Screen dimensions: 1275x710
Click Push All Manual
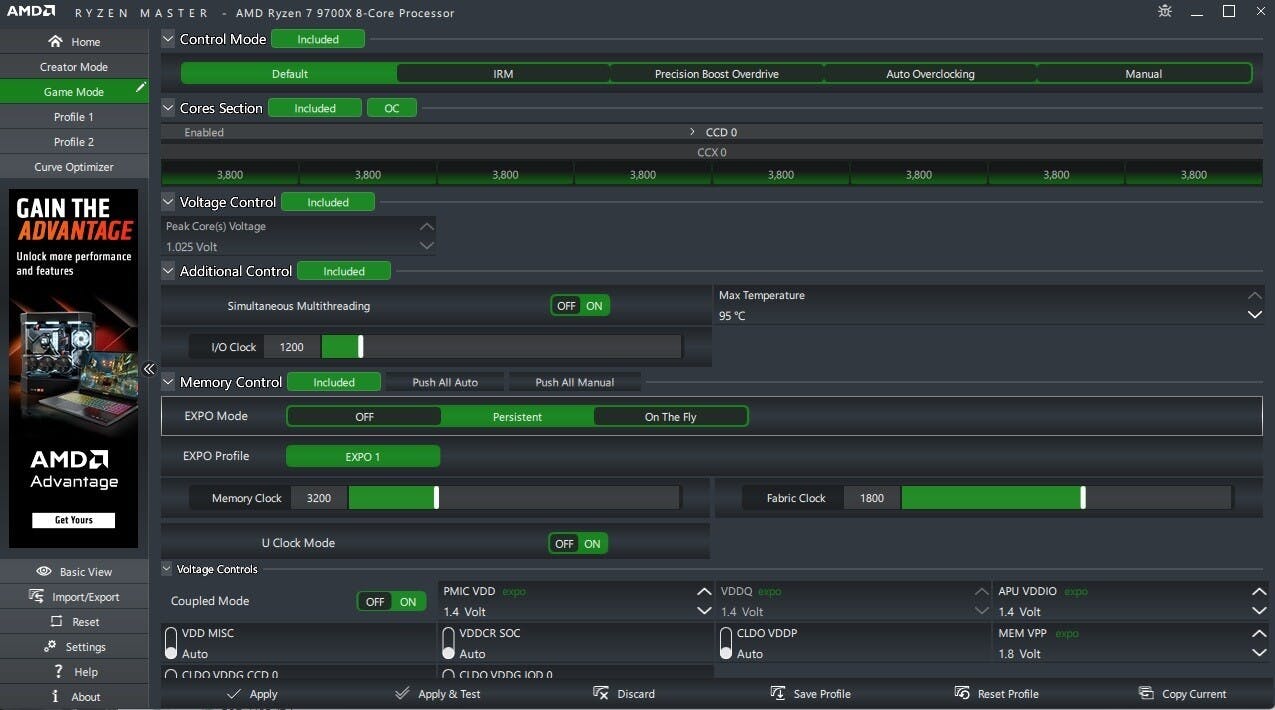click(x=575, y=383)
